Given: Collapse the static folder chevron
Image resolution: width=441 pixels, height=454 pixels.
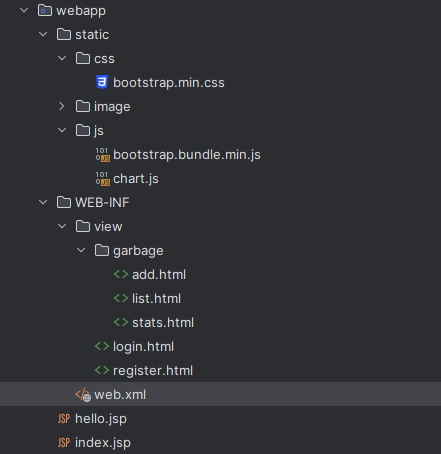Looking at the screenshot, I should pos(43,34).
